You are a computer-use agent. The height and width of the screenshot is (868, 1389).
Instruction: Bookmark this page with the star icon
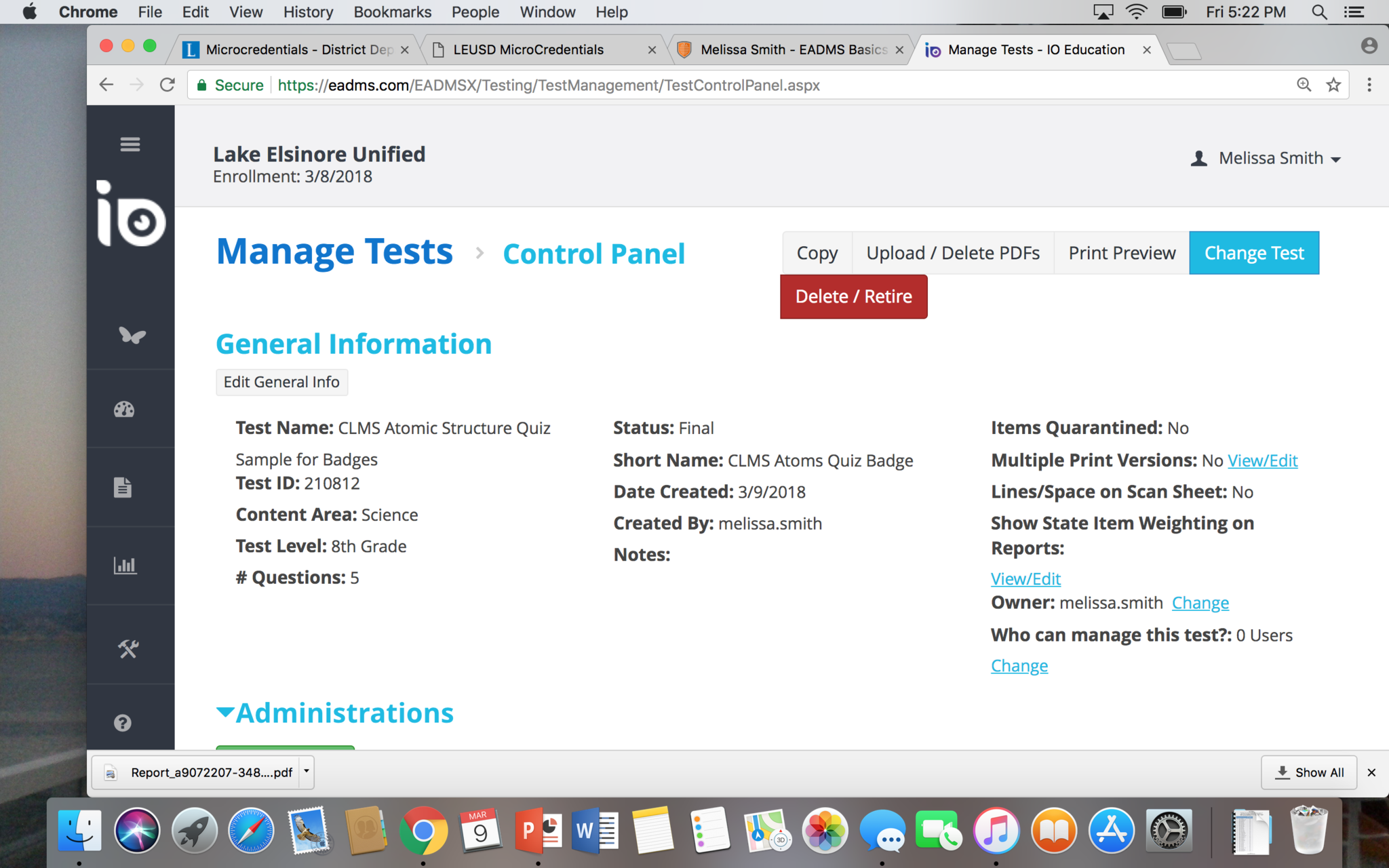(x=1333, y=85)
